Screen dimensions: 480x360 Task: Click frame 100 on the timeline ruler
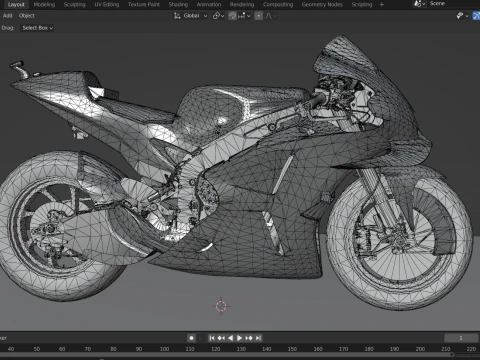(164, 349)
